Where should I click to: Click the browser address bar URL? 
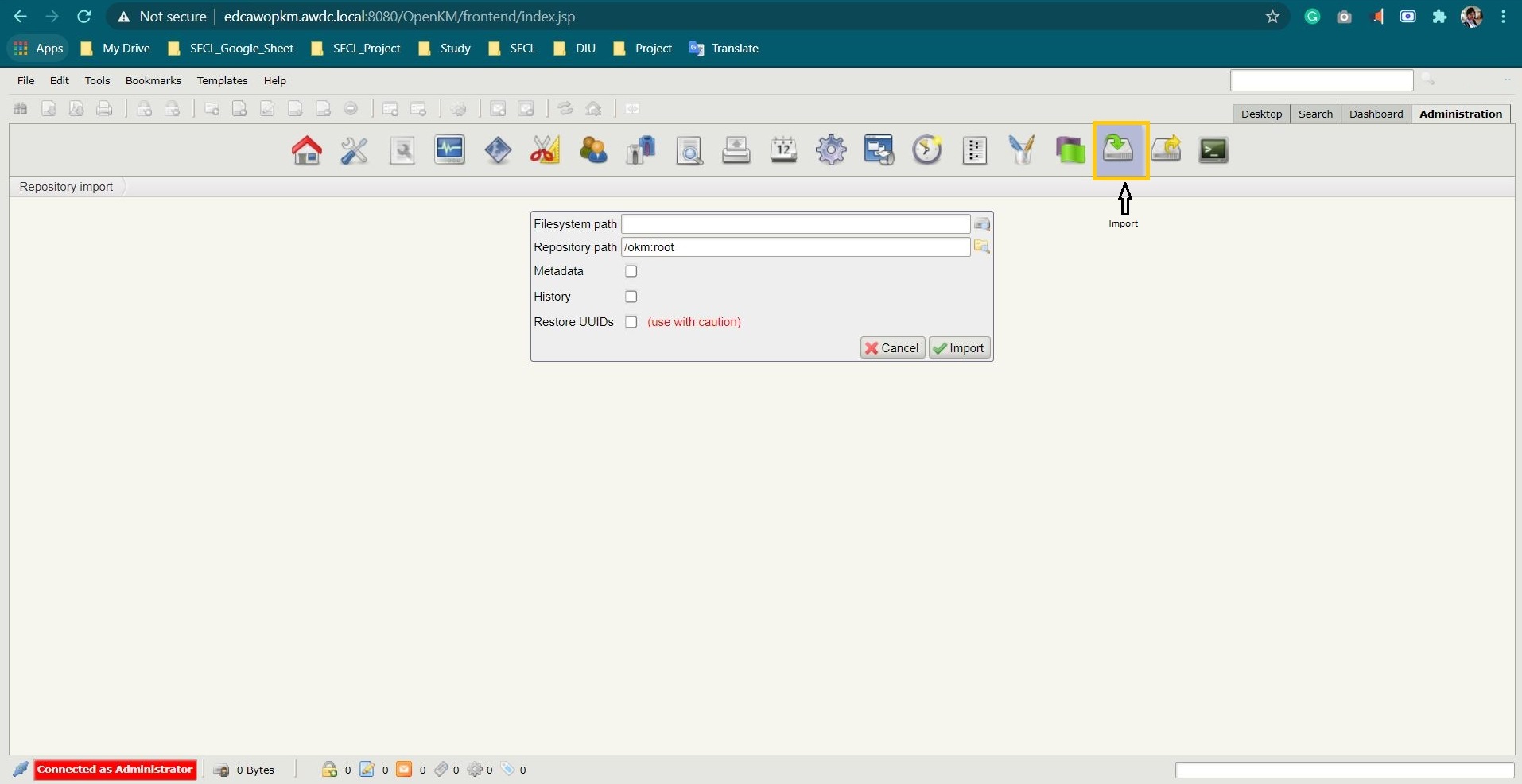click(399, 17)
